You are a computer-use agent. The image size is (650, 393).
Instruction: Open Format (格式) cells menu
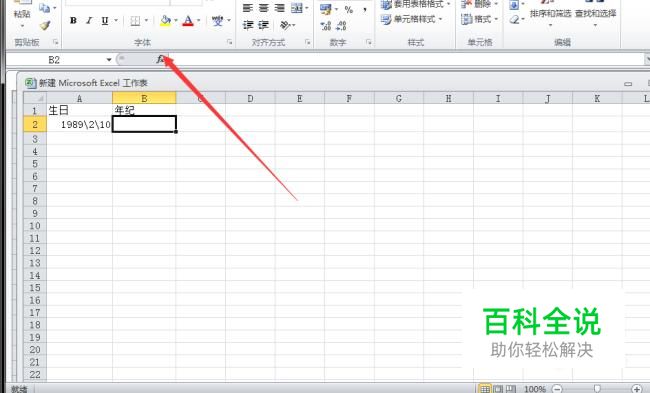pos(480,19)
